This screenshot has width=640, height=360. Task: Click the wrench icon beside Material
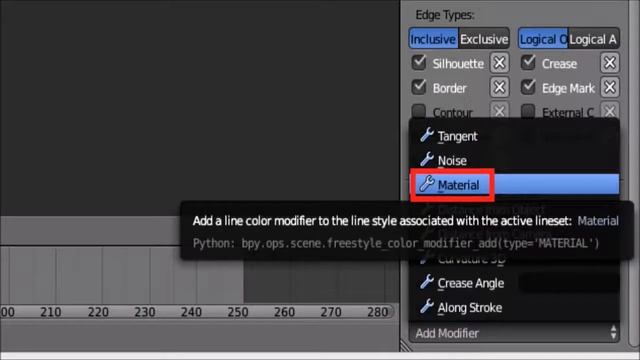coord(427,184)
